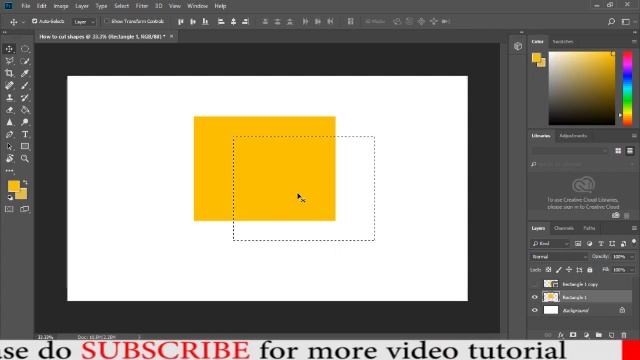Select the Lasso tool in the toolbox
This screenshot has height=360, width=640.
[9, 61]
